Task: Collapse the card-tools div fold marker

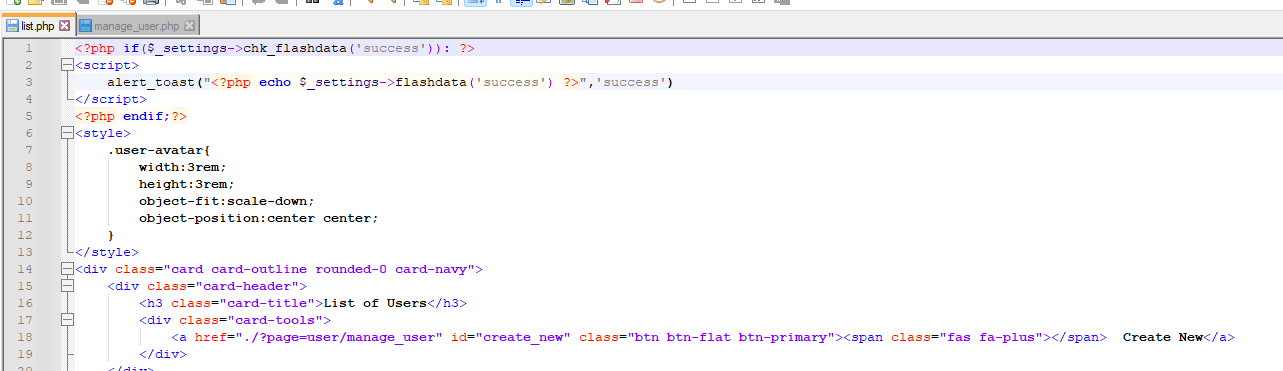Action: tap(67, 320)
